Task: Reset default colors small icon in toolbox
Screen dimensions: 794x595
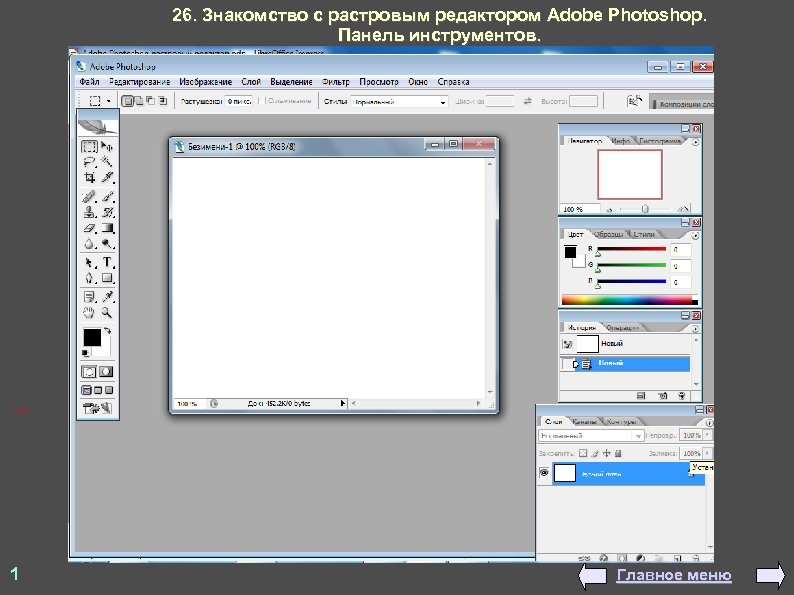Action: pyautogui.click(x=86, y=353)
